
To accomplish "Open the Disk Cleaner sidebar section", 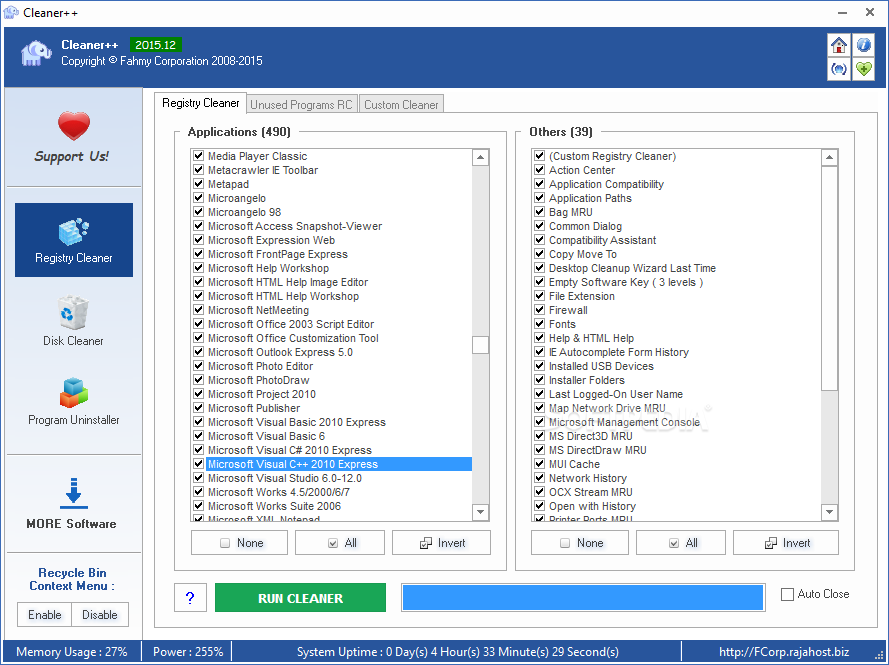I will click(74, 320).
